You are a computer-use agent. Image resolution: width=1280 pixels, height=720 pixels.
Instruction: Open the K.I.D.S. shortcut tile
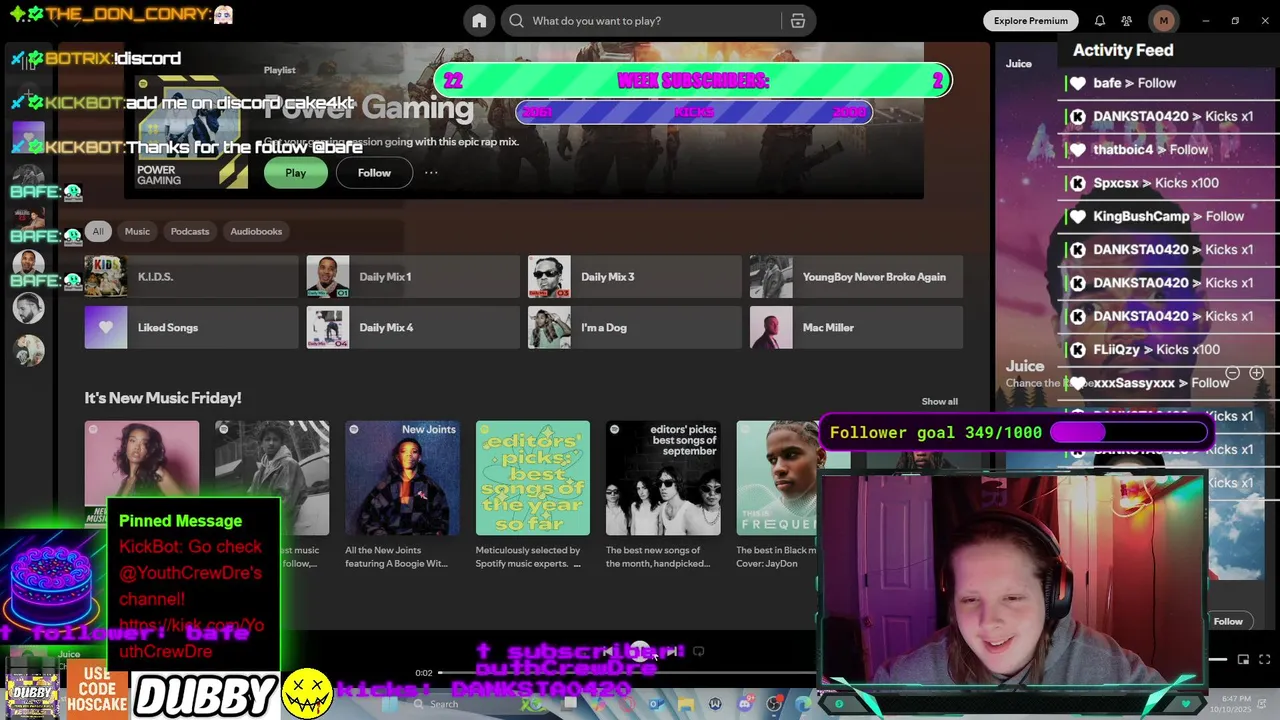191,277
